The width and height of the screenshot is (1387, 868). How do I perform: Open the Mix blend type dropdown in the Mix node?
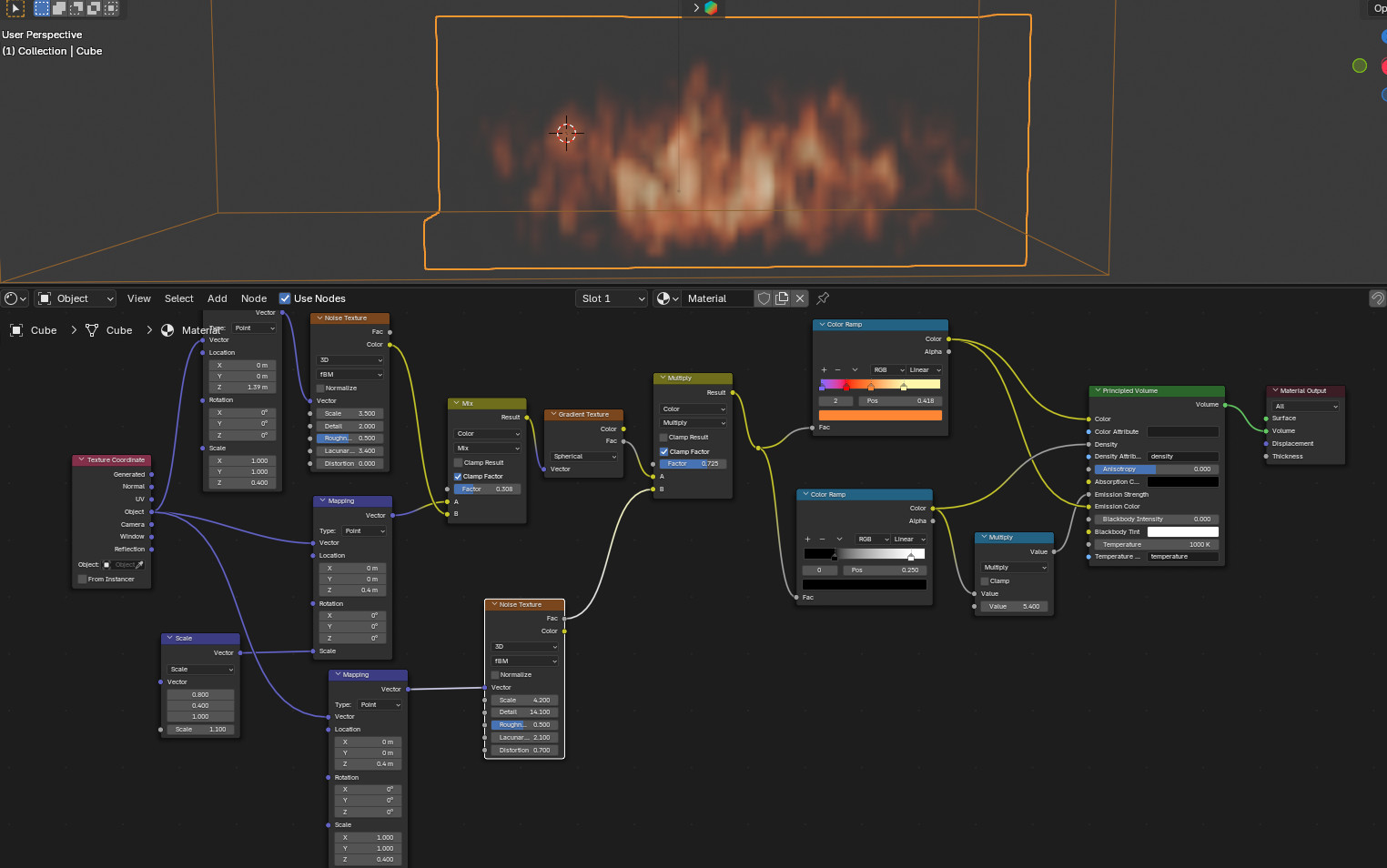pyautogui.click(x=488, y=449)
